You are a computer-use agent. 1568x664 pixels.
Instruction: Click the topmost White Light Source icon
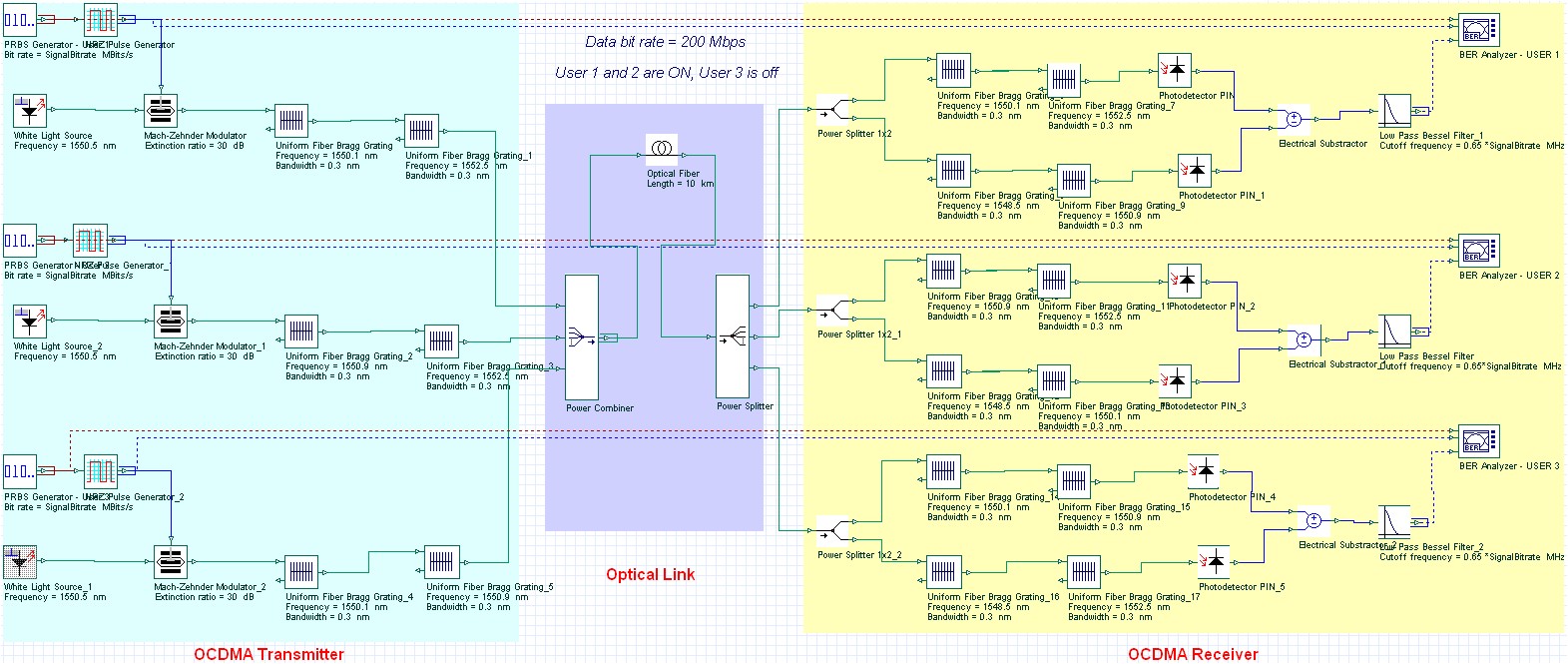click(x=30, y=111)
